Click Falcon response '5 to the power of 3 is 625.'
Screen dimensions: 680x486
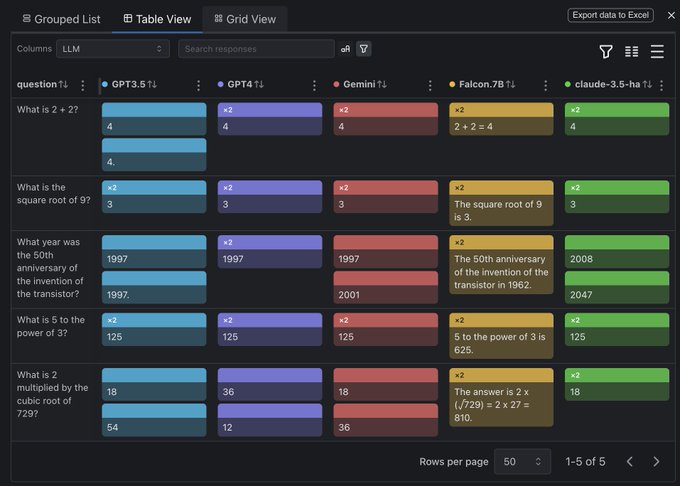pos(501,336)
